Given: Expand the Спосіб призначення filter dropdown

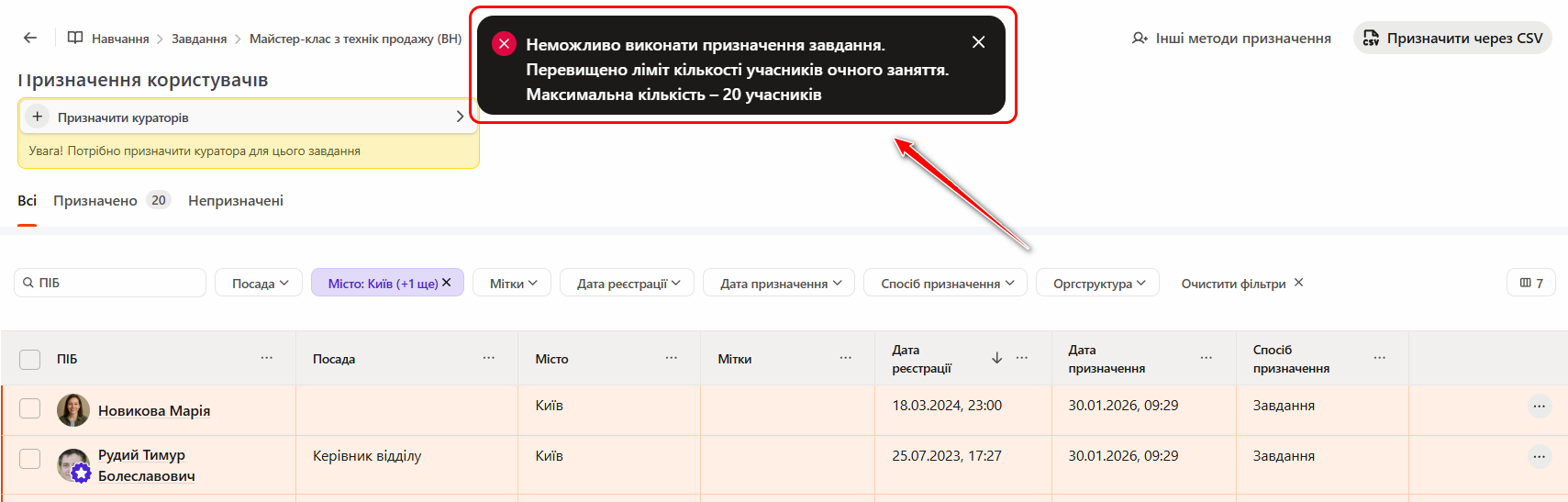Looking at the screenshot, I should coord(946,283).
